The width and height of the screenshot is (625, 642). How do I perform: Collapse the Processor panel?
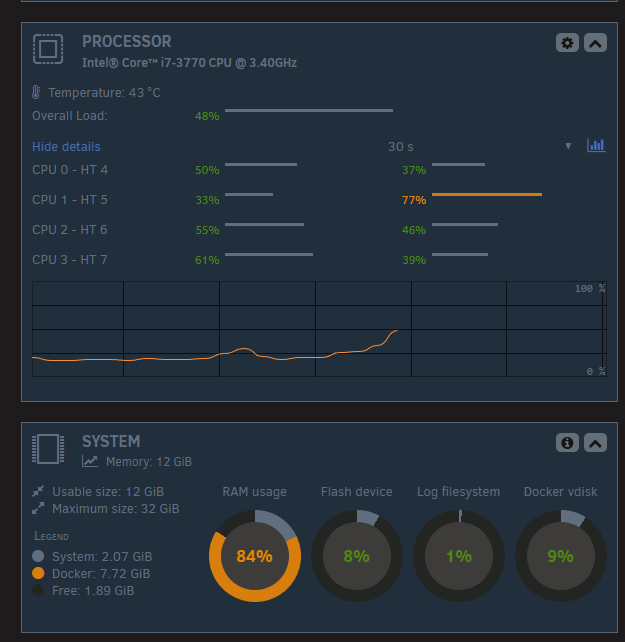(595, 43)
